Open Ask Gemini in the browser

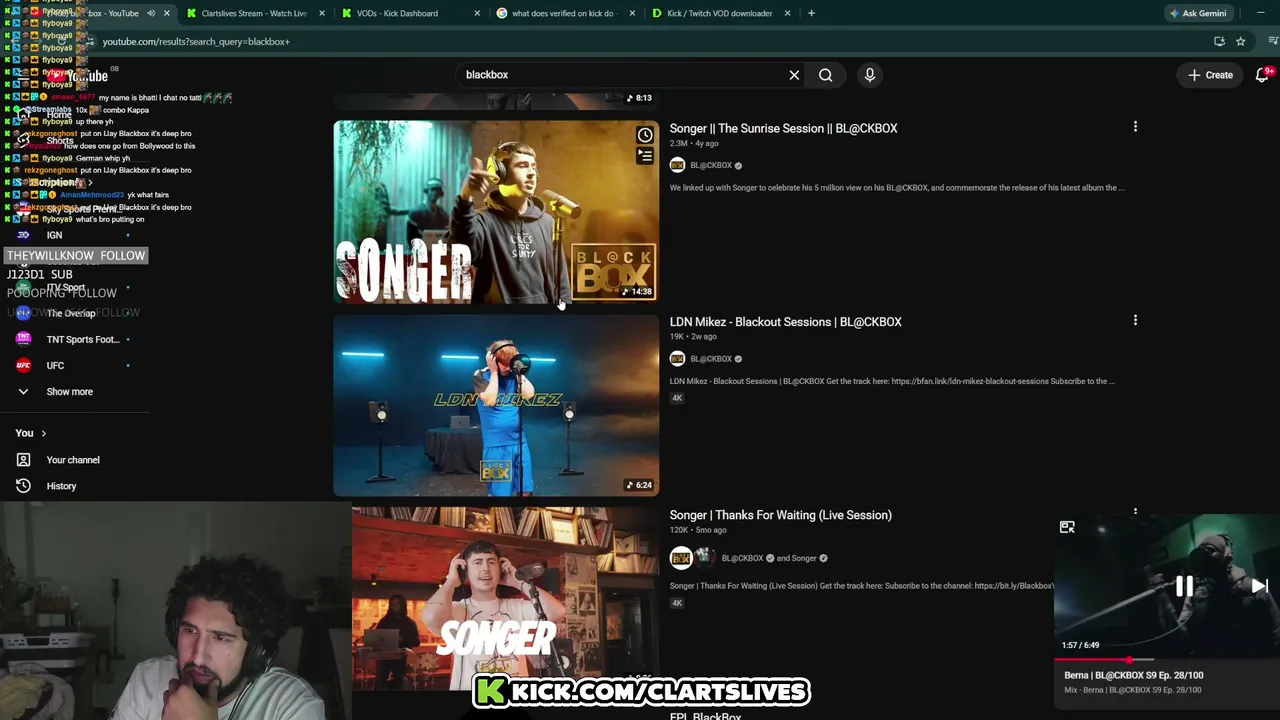(x=1197, y=13)
